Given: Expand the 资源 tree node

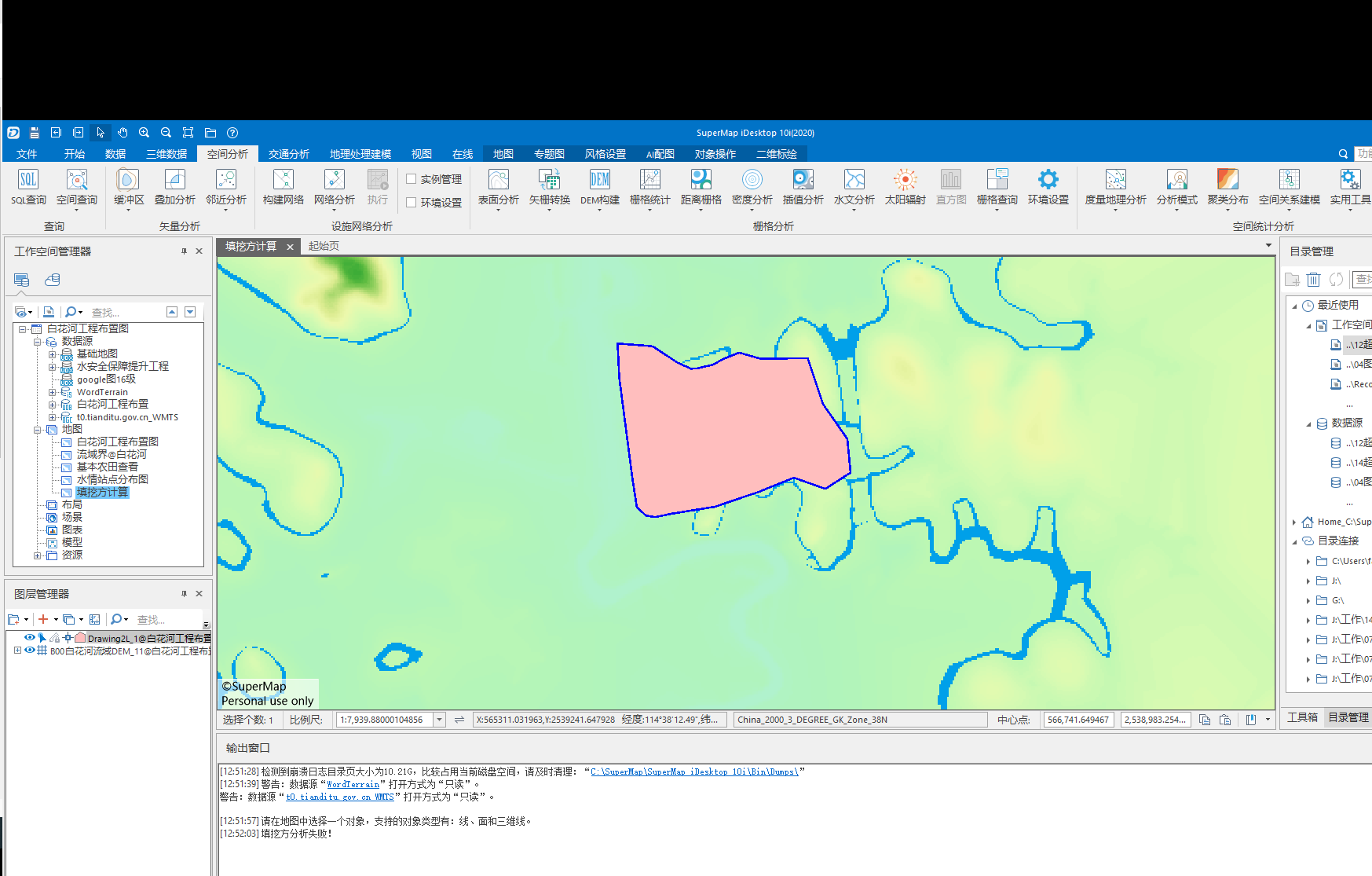Looking at the screenshot, I should pyautogui.click(x=37, y=555).
